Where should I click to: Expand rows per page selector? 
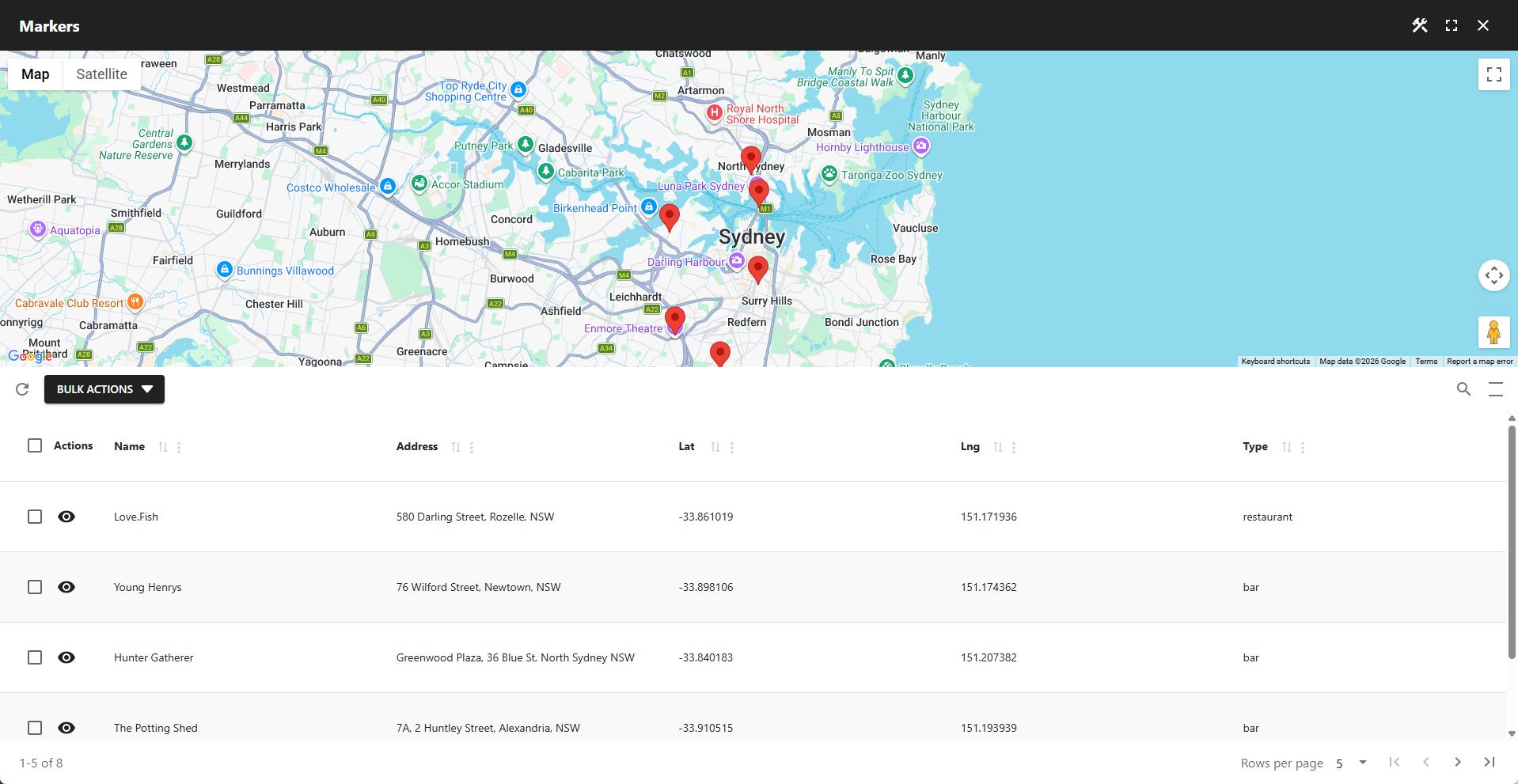point(1362,763)
